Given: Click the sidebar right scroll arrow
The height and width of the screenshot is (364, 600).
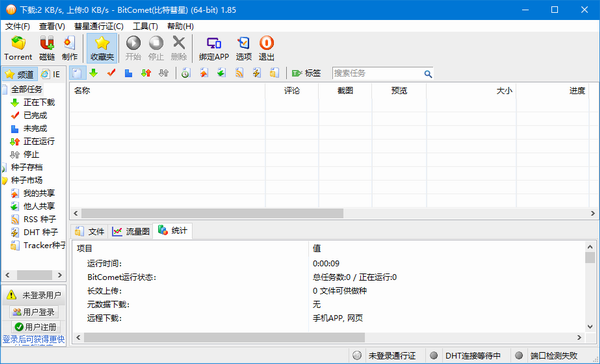Looking at the screenshot, I should (59, 275).
